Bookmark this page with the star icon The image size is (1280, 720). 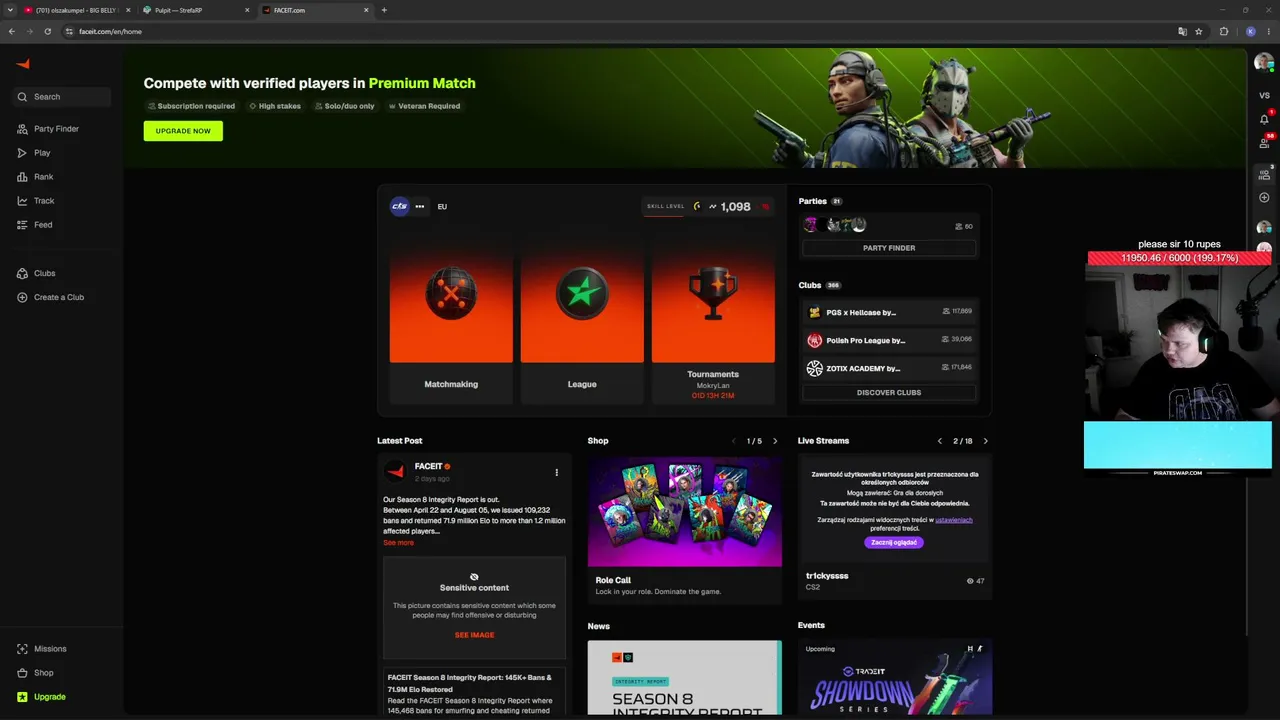pos(1198,31)
